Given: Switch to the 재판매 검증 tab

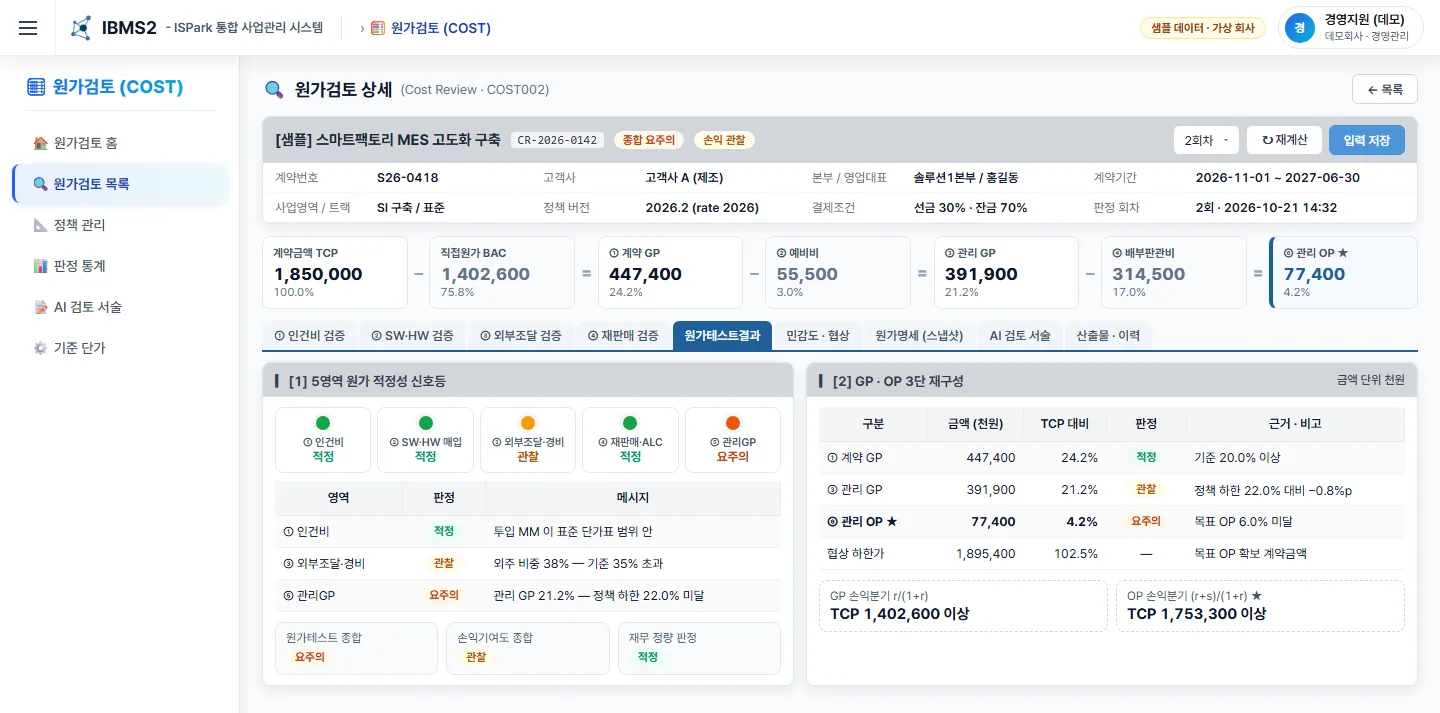Looking at the screenshot, I should [x=623, y=336].
